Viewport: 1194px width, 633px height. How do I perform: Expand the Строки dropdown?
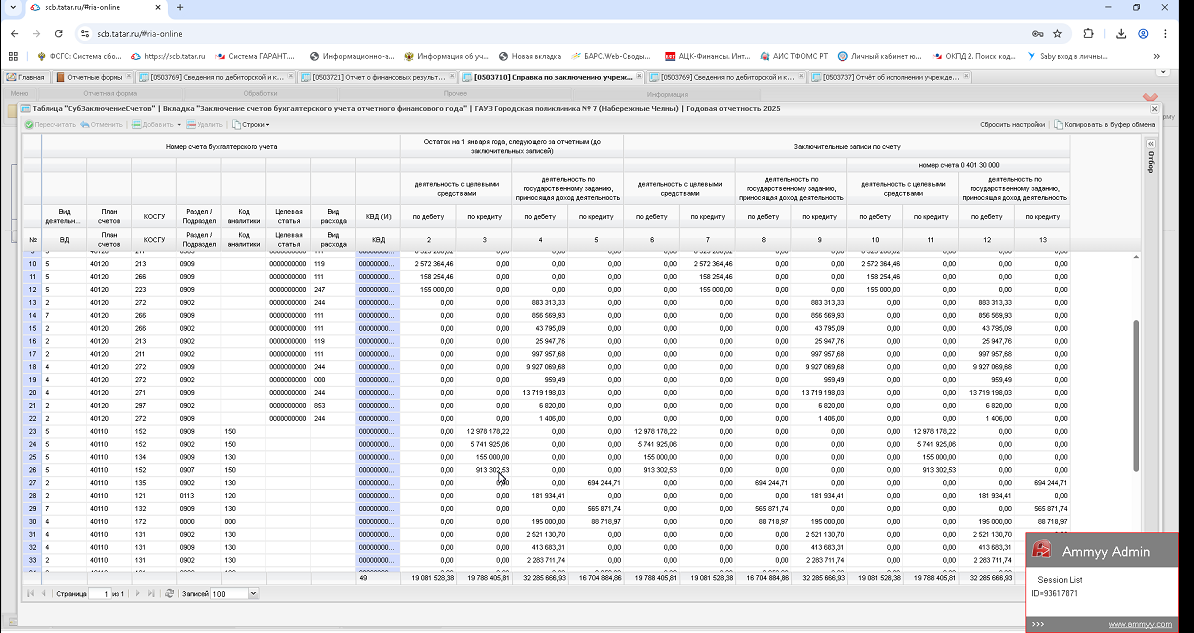[251, 125]
